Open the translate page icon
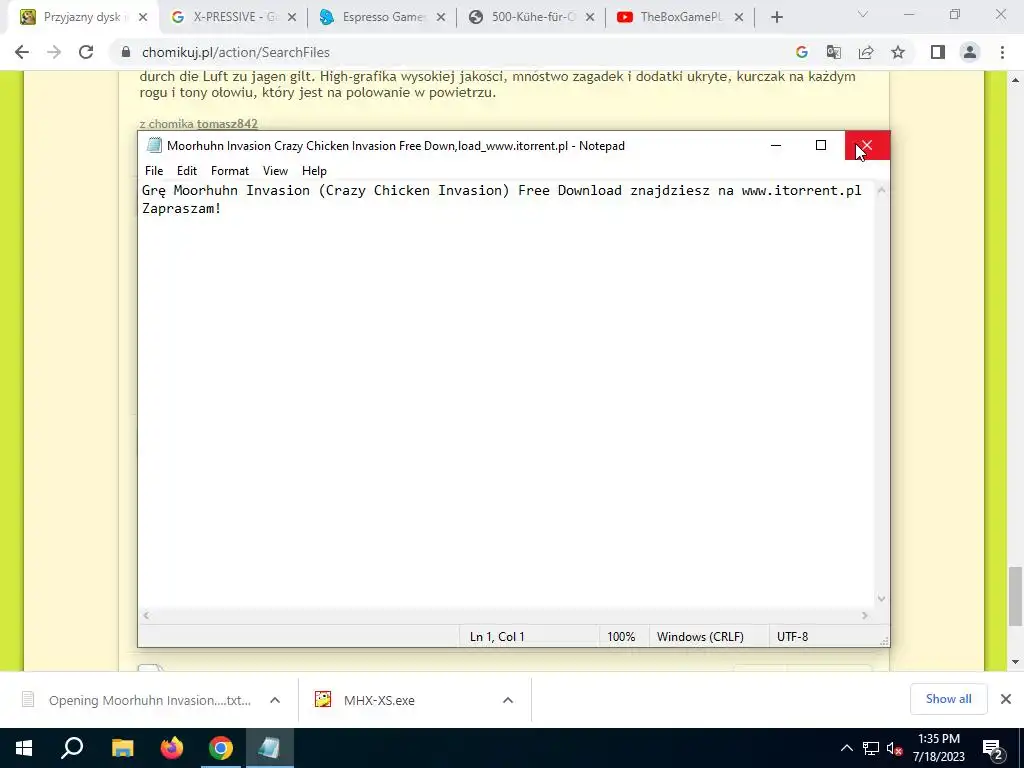The width and height of the screenshot is (1024, 768). [x=834, y=52]
